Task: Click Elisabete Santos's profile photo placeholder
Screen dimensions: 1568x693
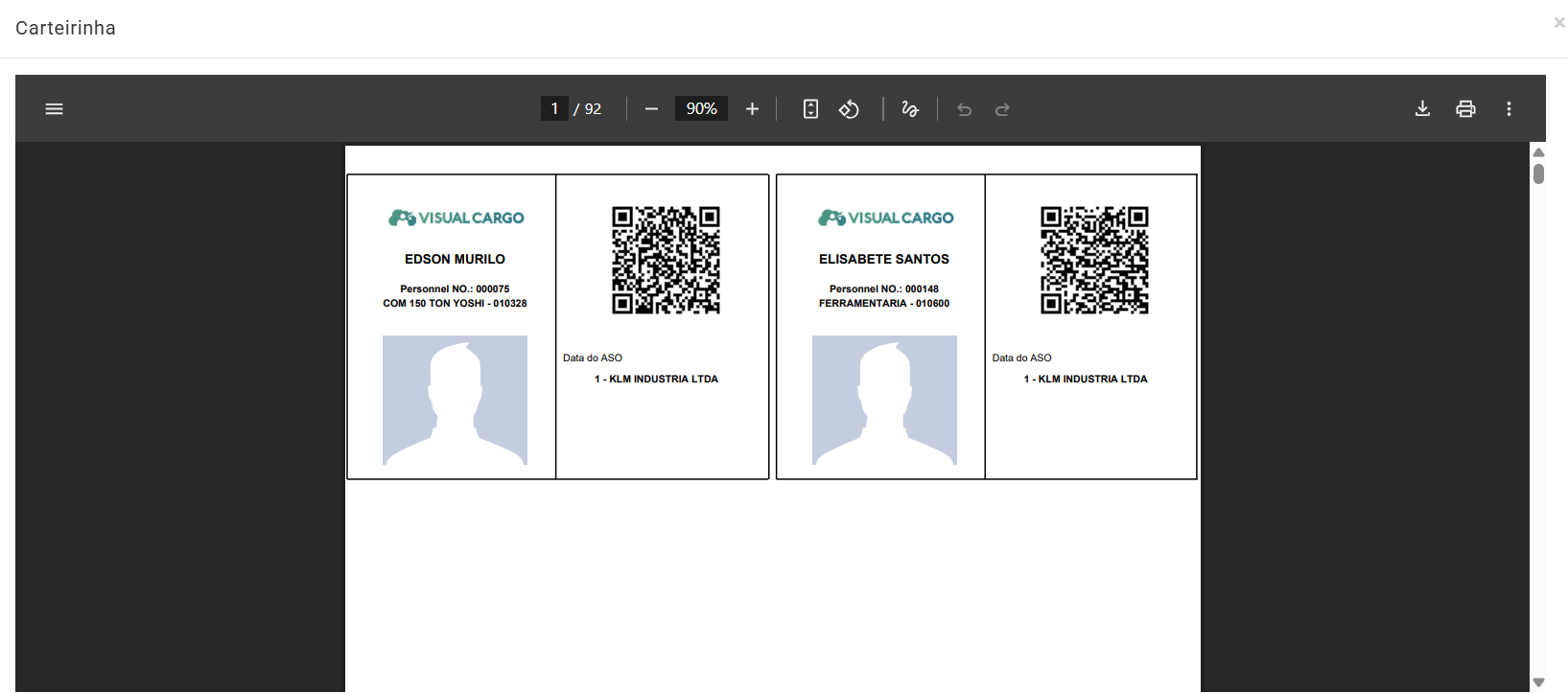Action: click(x=884, y=400)
